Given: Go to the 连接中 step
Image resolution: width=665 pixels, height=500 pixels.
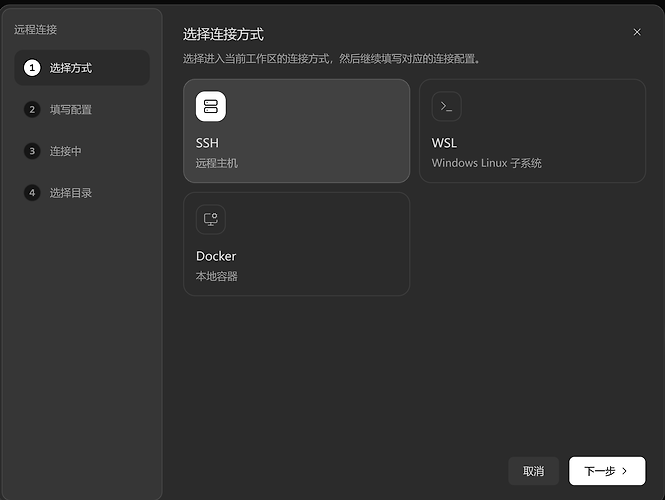Looking at the screenshot, I should [x=82, y=151].
